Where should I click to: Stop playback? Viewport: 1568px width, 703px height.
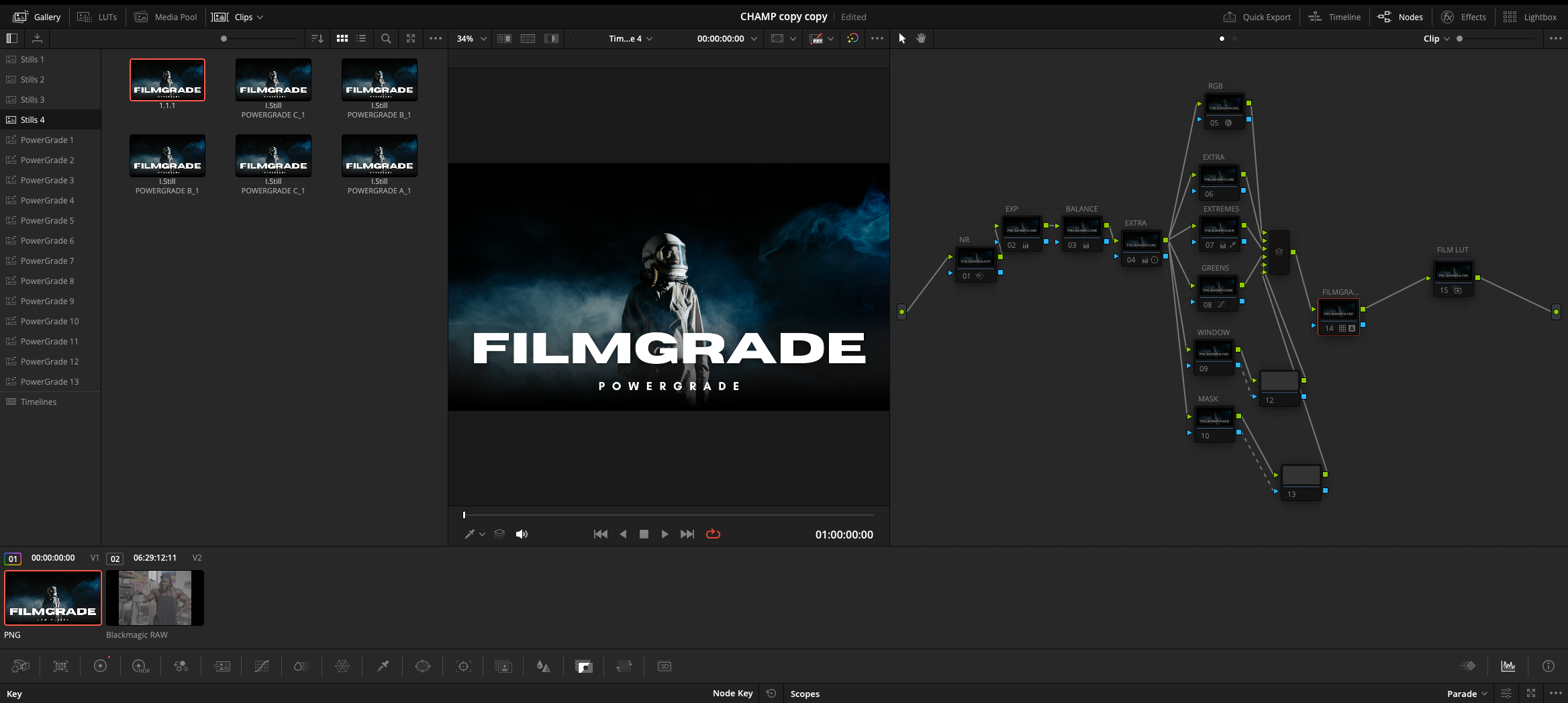coord(644,534)
